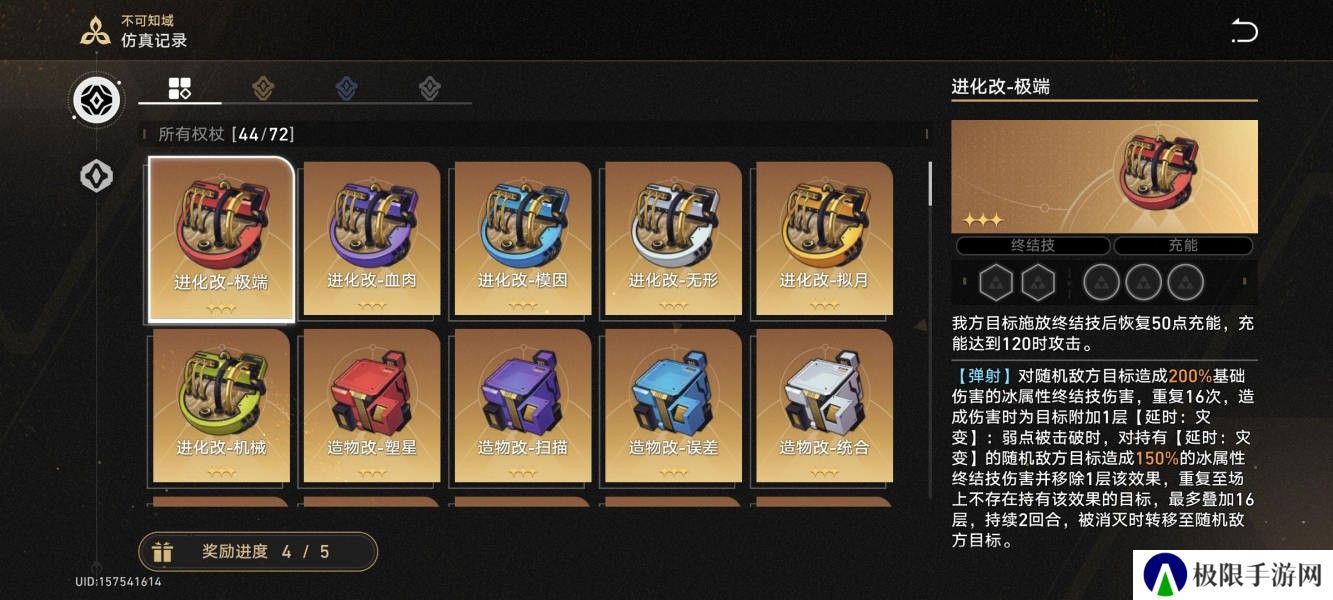Screen dimensions: 1333x600
Task: Select the first hexagon slot icon
Action: (x=996, y=283)
